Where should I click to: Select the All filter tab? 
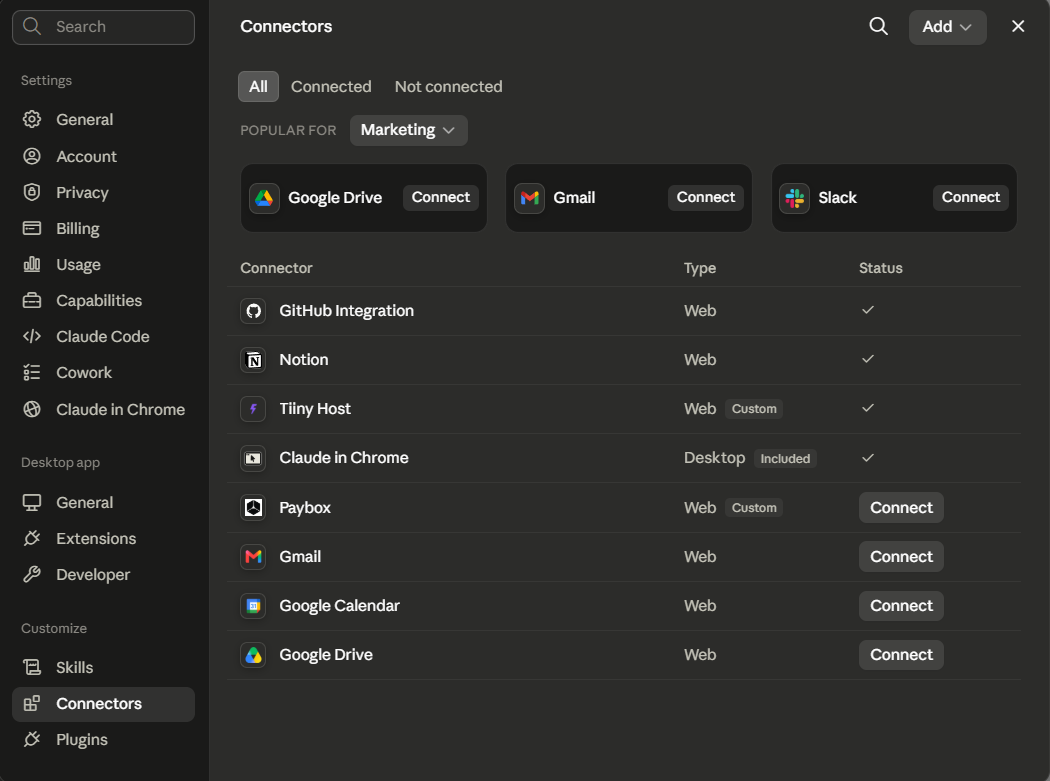[x=258, y=86]
